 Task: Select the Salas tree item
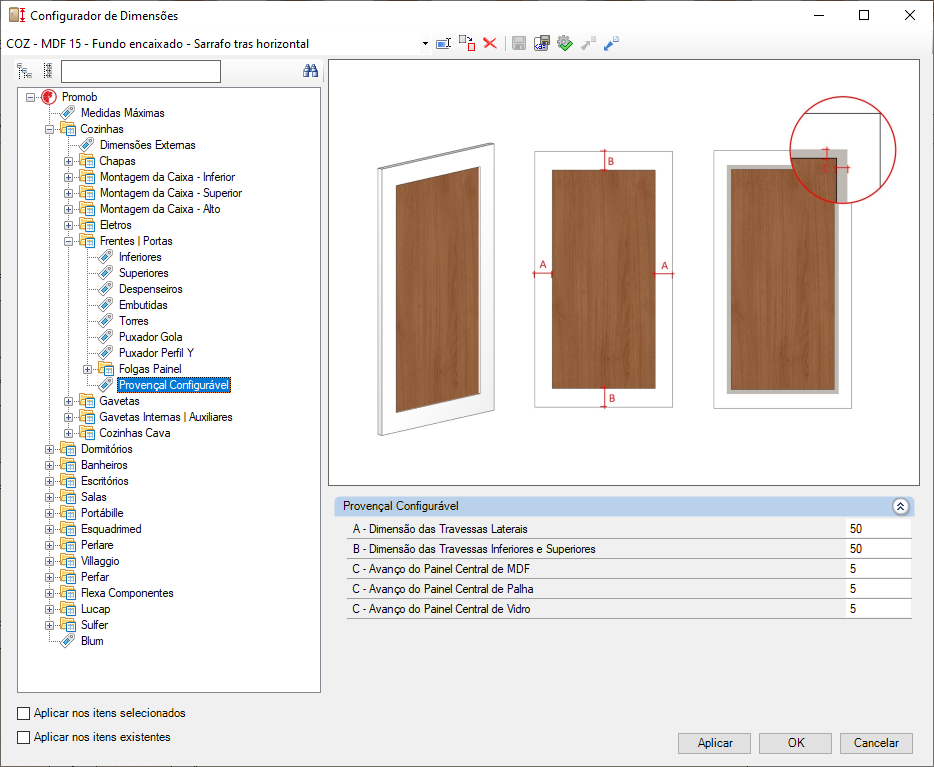(94, 497)
